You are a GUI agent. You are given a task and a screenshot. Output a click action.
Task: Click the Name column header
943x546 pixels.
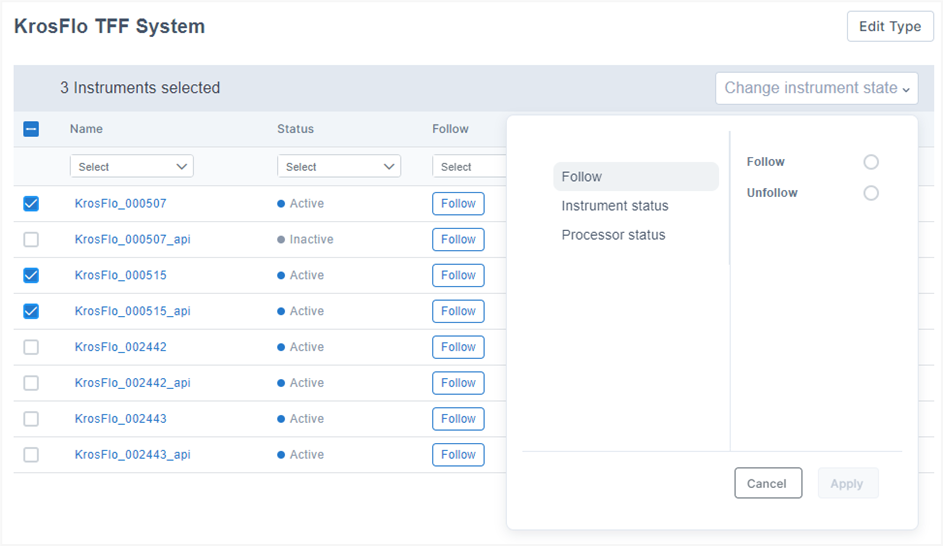point(86,129)
